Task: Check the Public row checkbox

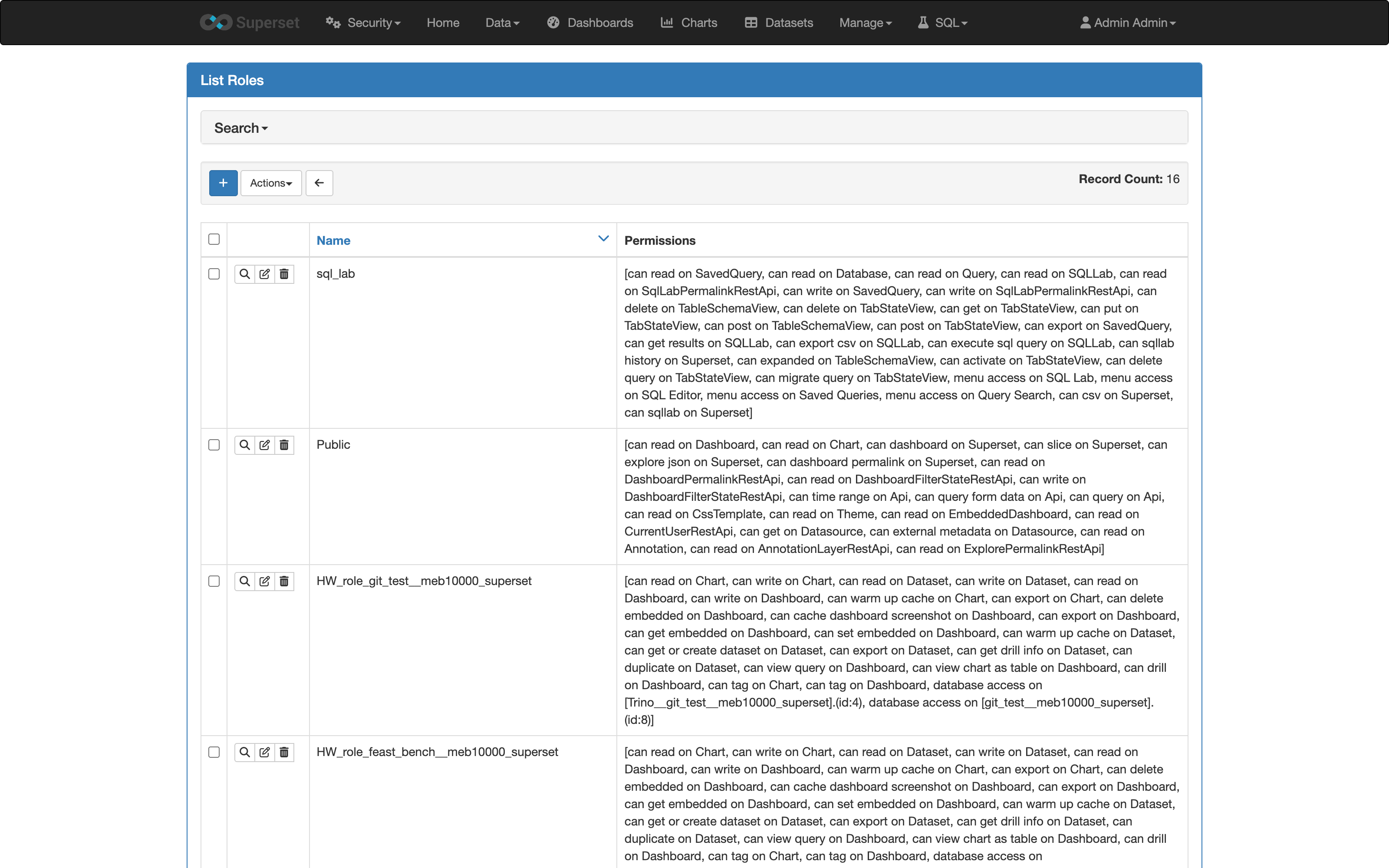Action: (x=214, y=445)
